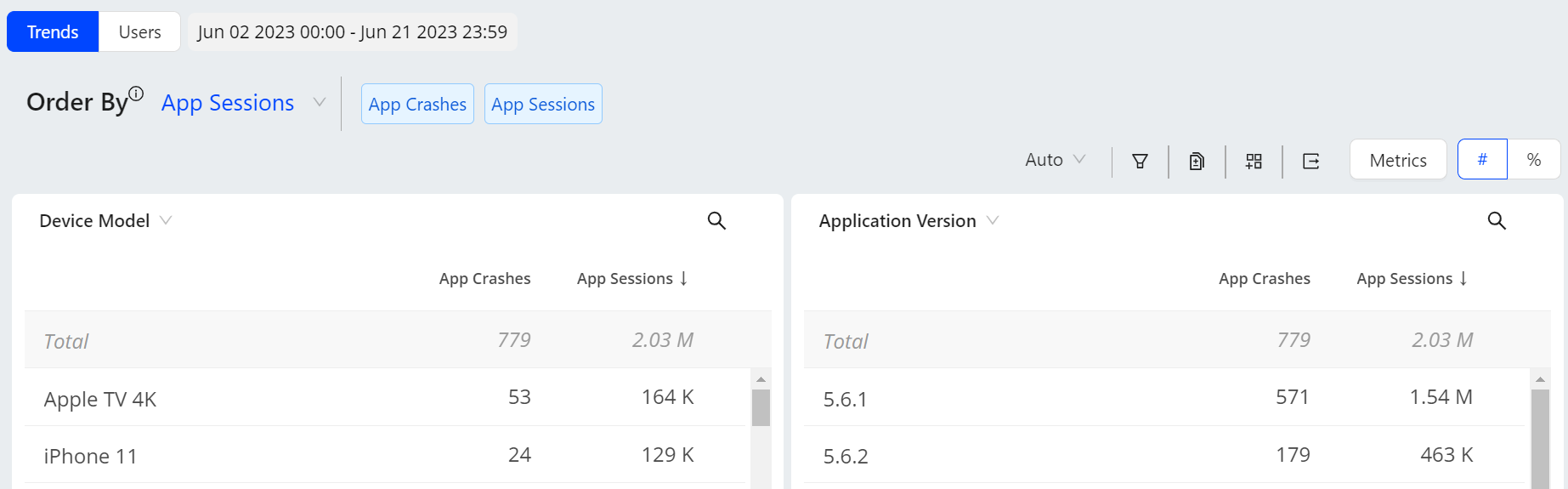The image size is (1568, 489).
Task: Click the add widget grid icon
Action: click(1254, 161)
